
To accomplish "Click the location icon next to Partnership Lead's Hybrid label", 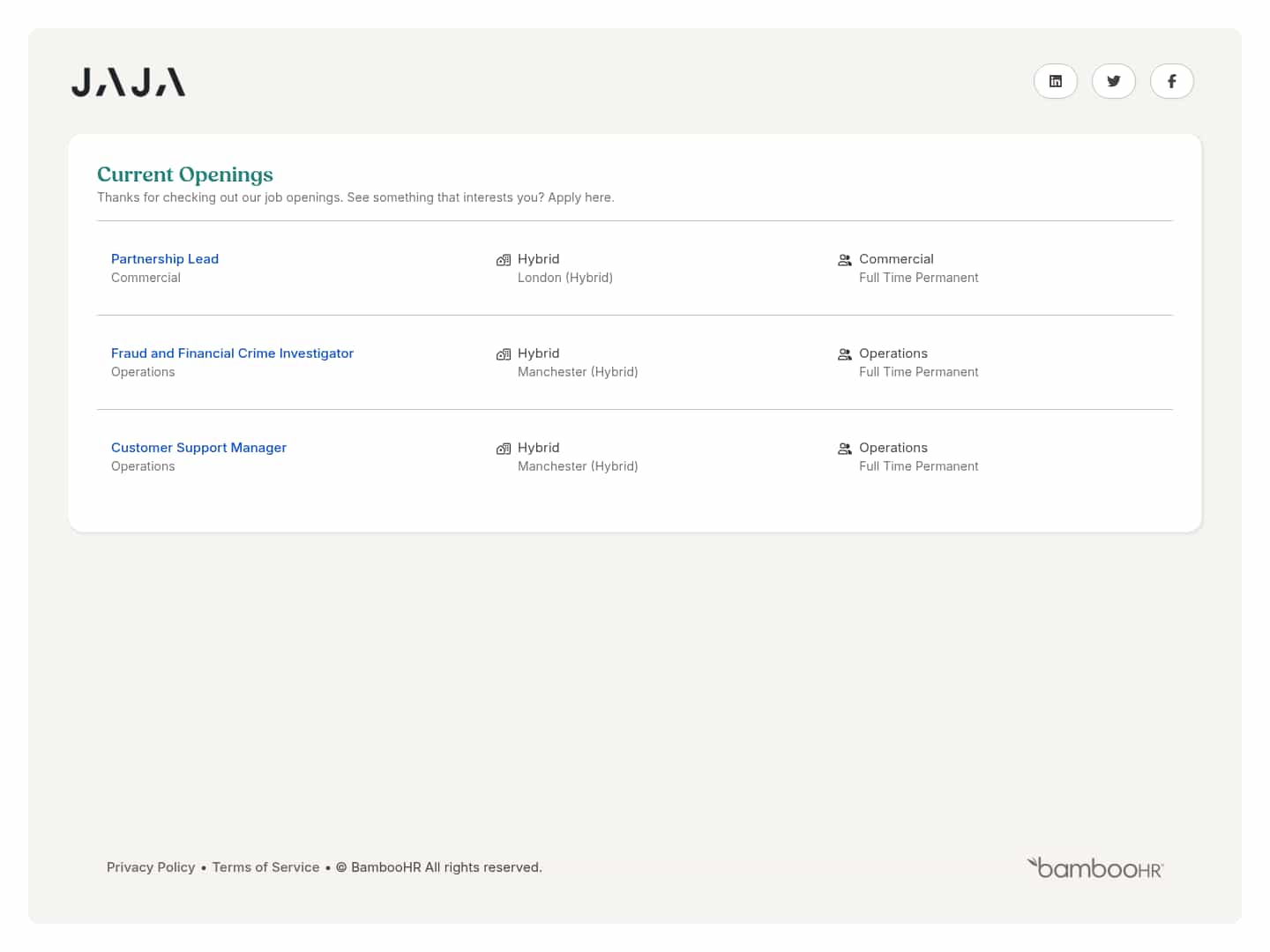I will 504,260.
